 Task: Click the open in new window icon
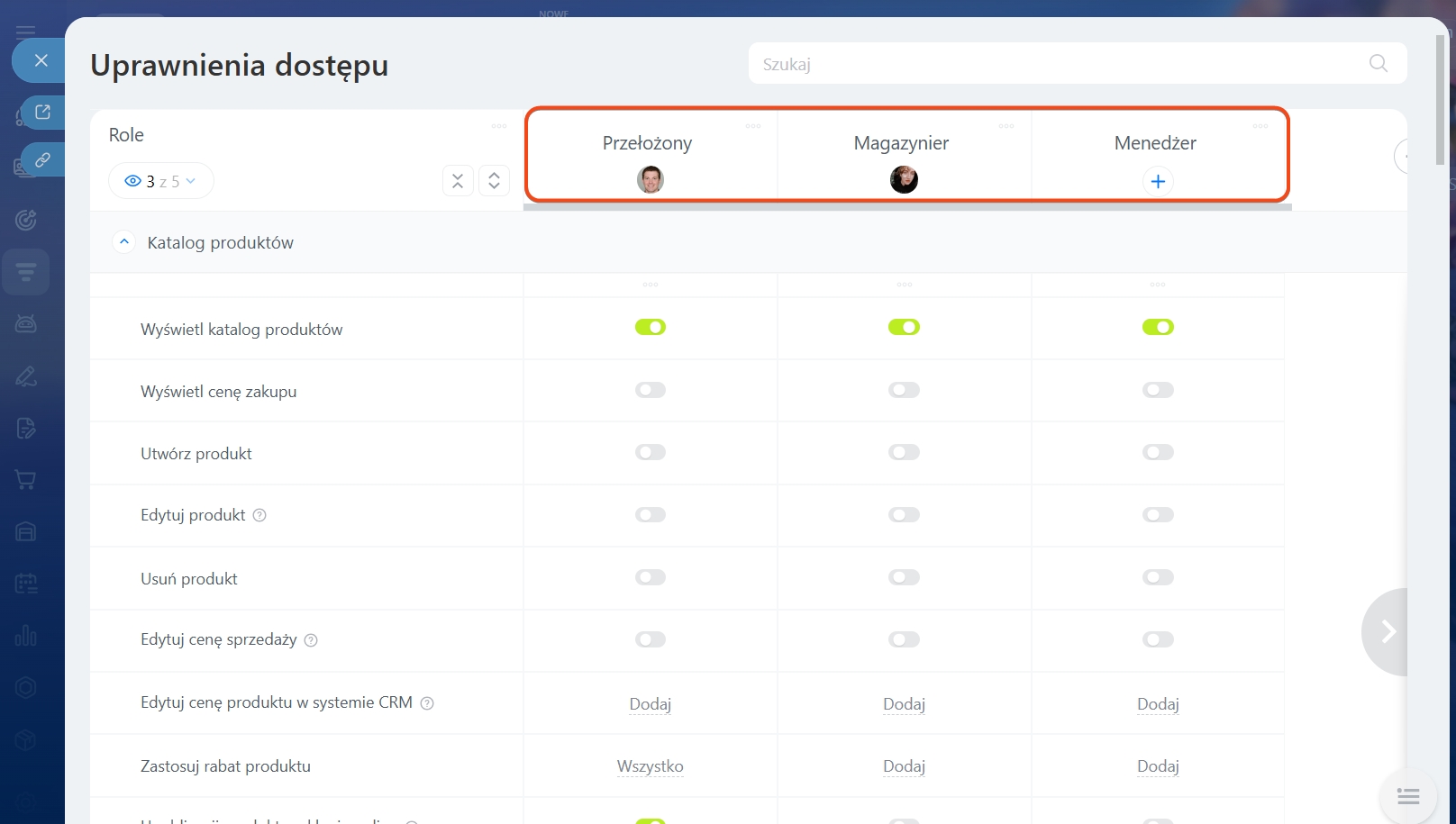tap(42, 113)
